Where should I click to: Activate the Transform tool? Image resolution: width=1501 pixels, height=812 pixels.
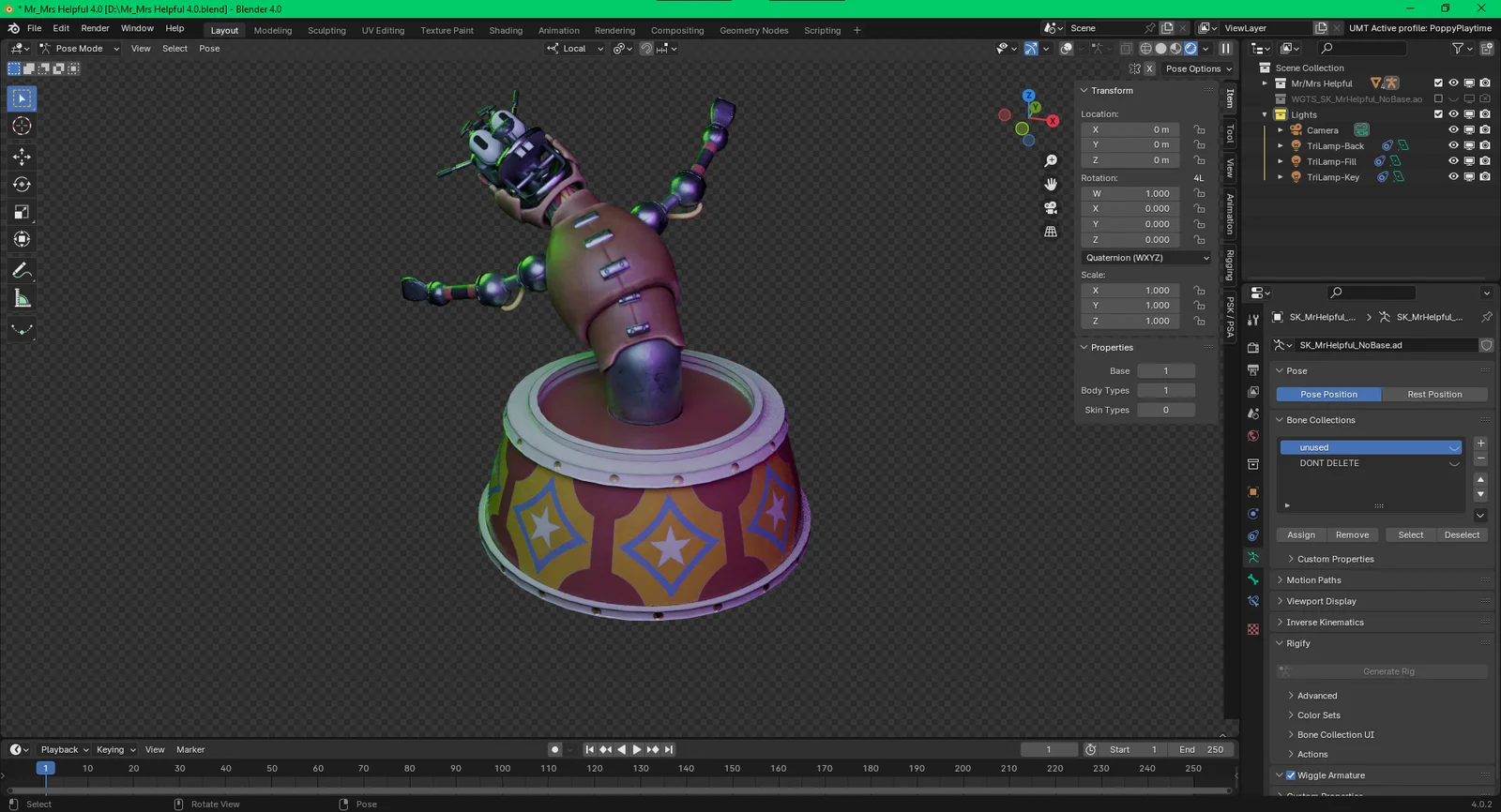point(22,239)
